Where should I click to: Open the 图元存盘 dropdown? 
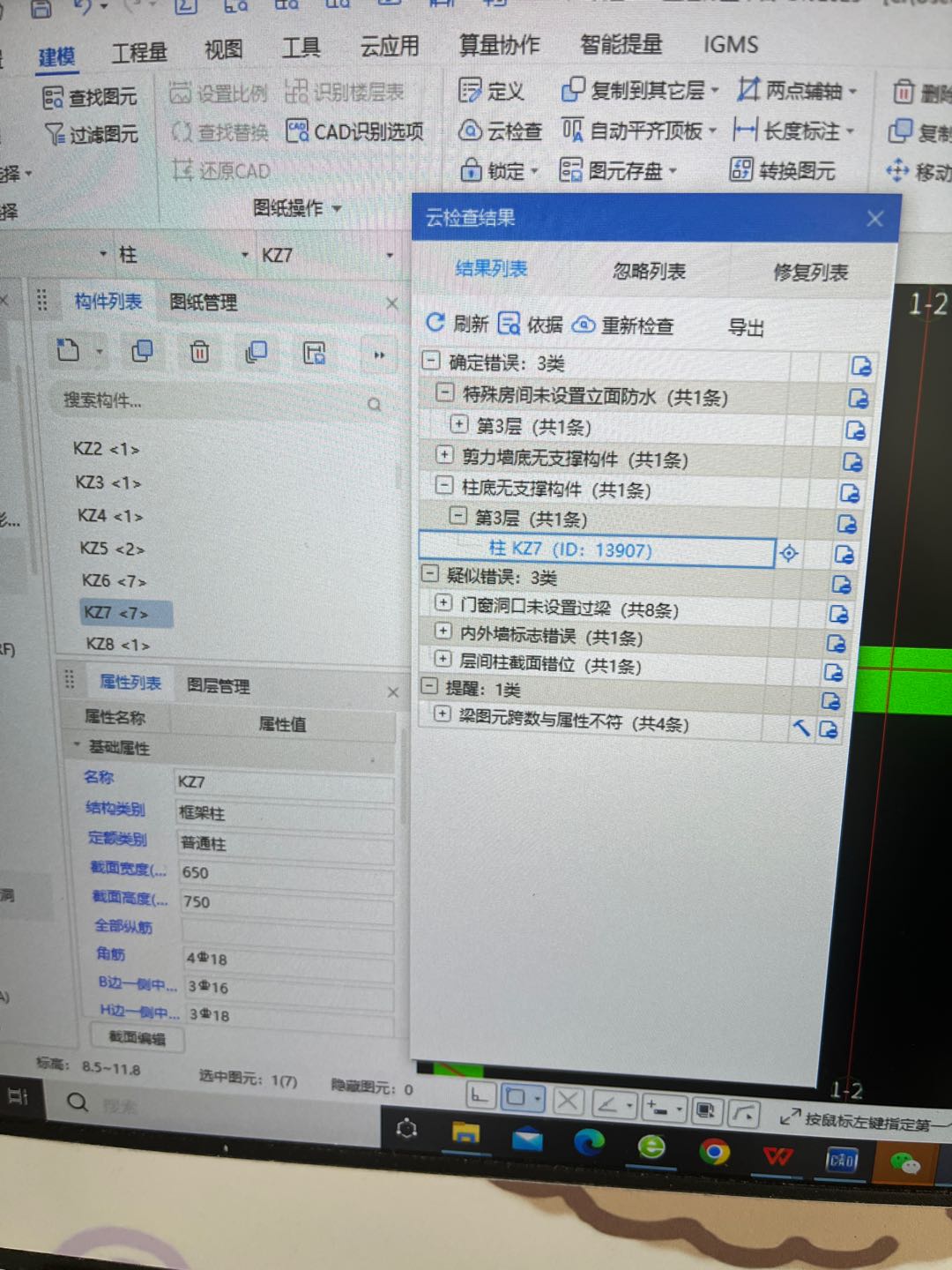click(673, 170)
